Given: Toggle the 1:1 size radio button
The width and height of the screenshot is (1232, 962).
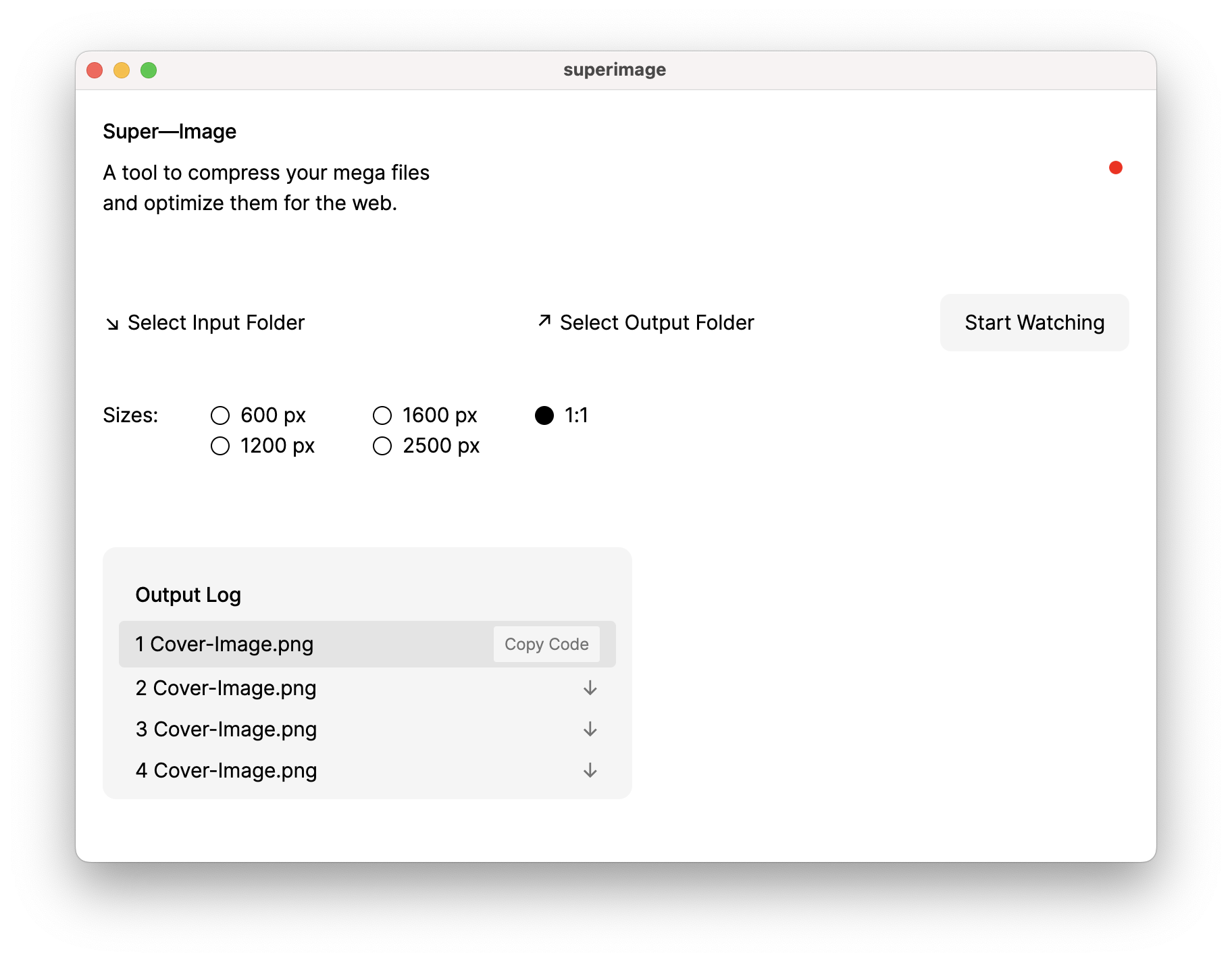Looking at the screenshot, I should 544,415.
